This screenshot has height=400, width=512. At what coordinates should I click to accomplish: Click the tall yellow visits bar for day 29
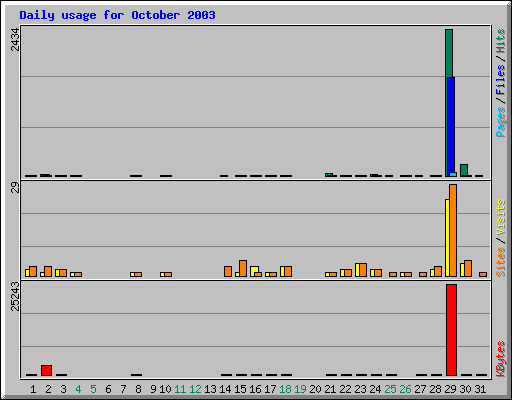447,238
